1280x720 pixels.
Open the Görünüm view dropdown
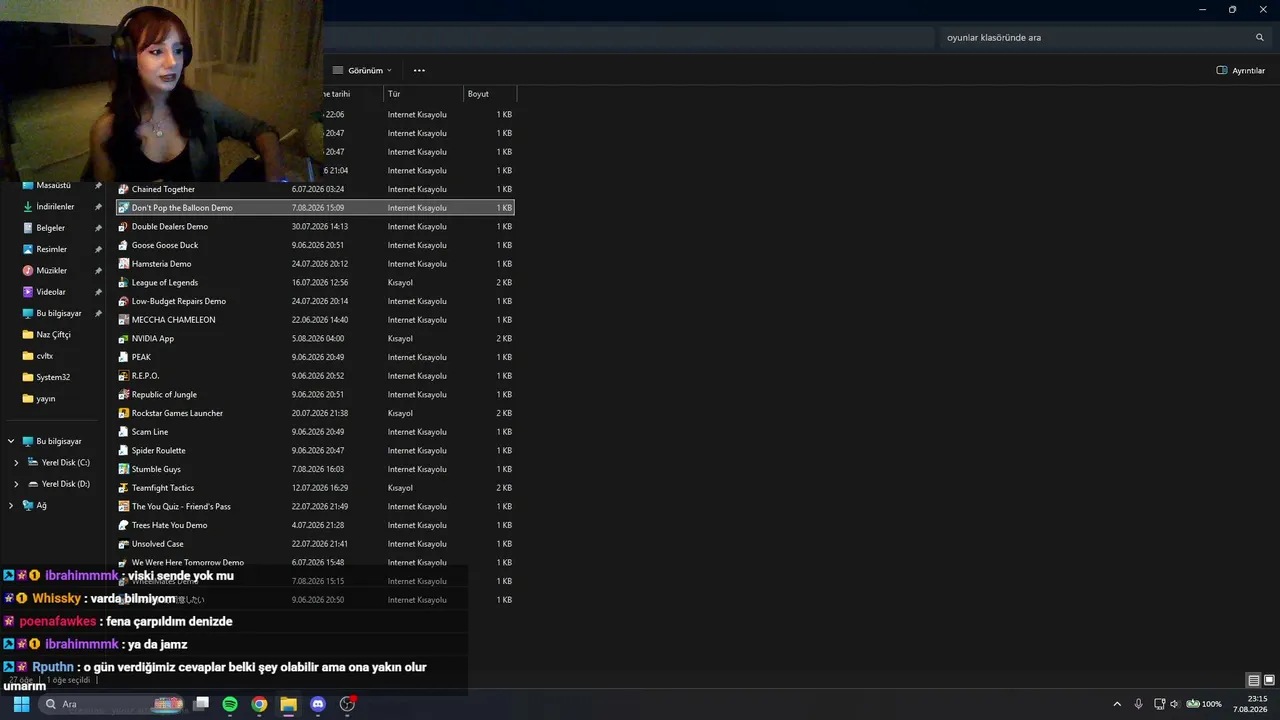point(362,71)
